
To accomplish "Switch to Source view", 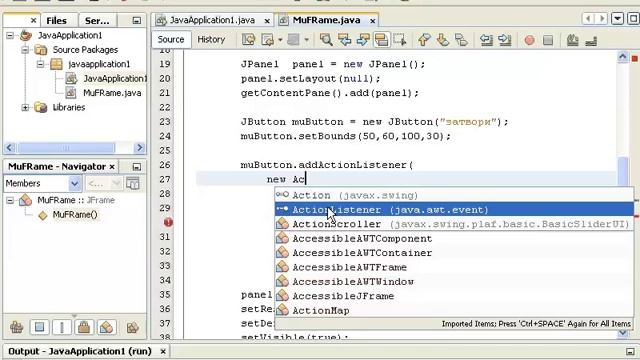I will [x=171, y=39].
